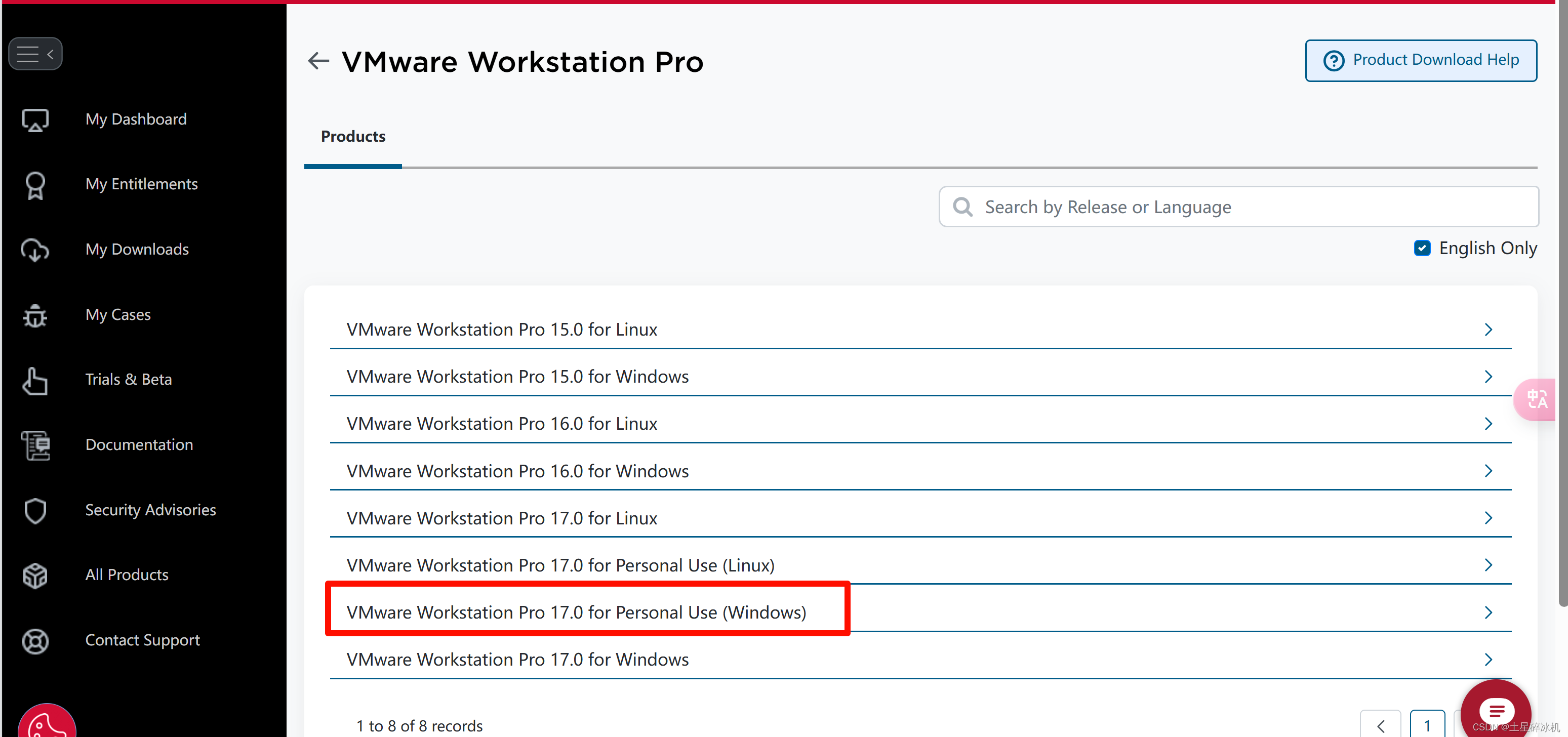Expand Workstation Pro 17.0 Personal Use (Windows) chevron
The height and width of the screenshot is (737, 1568).
pyautogui.click(x=1487, y=612)
